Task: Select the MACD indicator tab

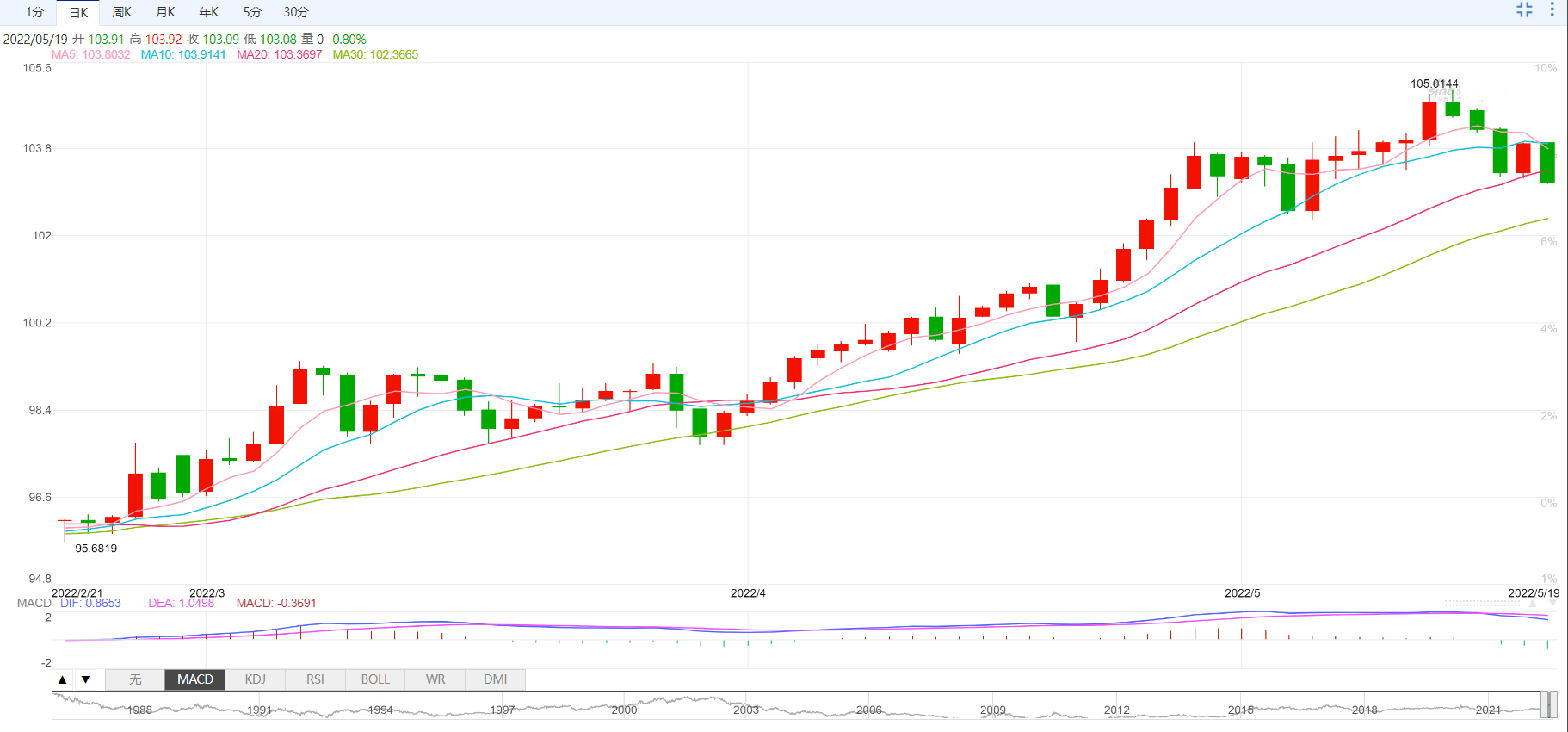Action: tap(195, 679)
